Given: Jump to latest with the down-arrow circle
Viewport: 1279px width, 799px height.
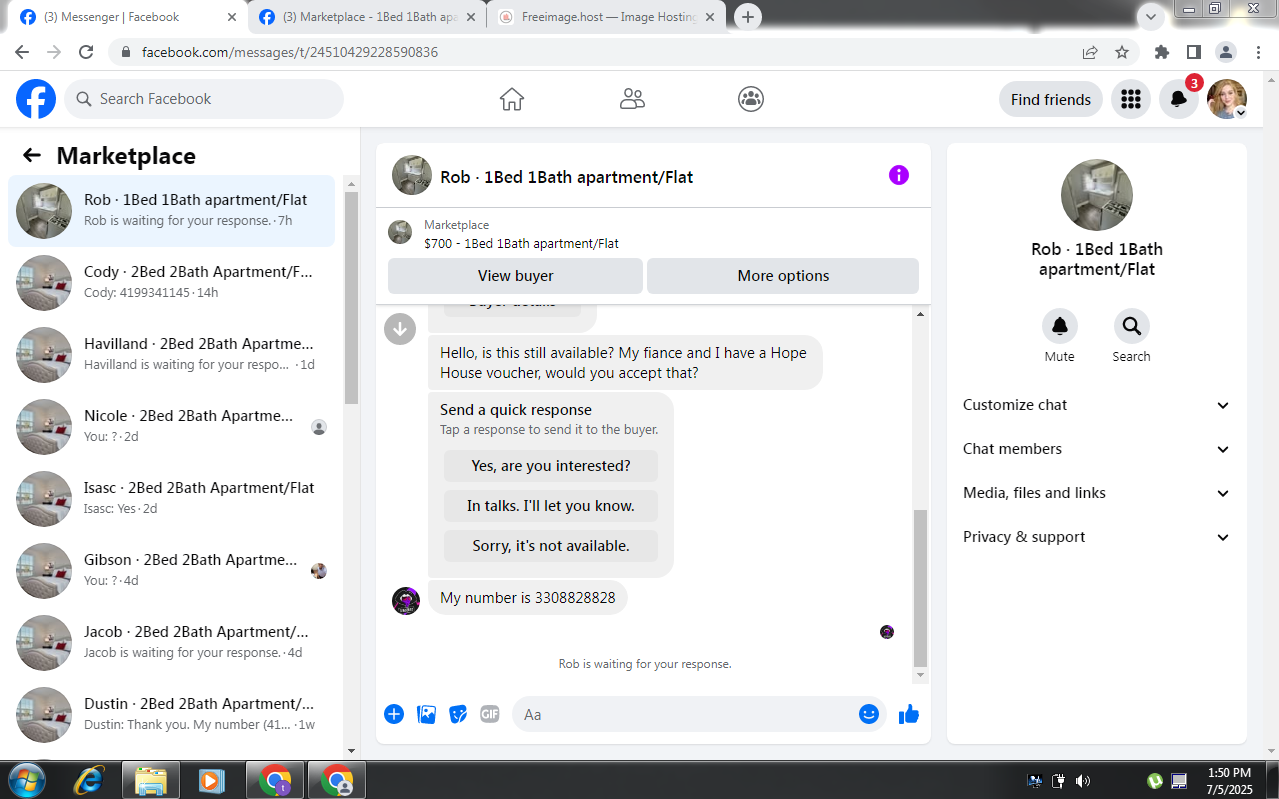Looking at the screenshot, I should click(x=400, y=328).
